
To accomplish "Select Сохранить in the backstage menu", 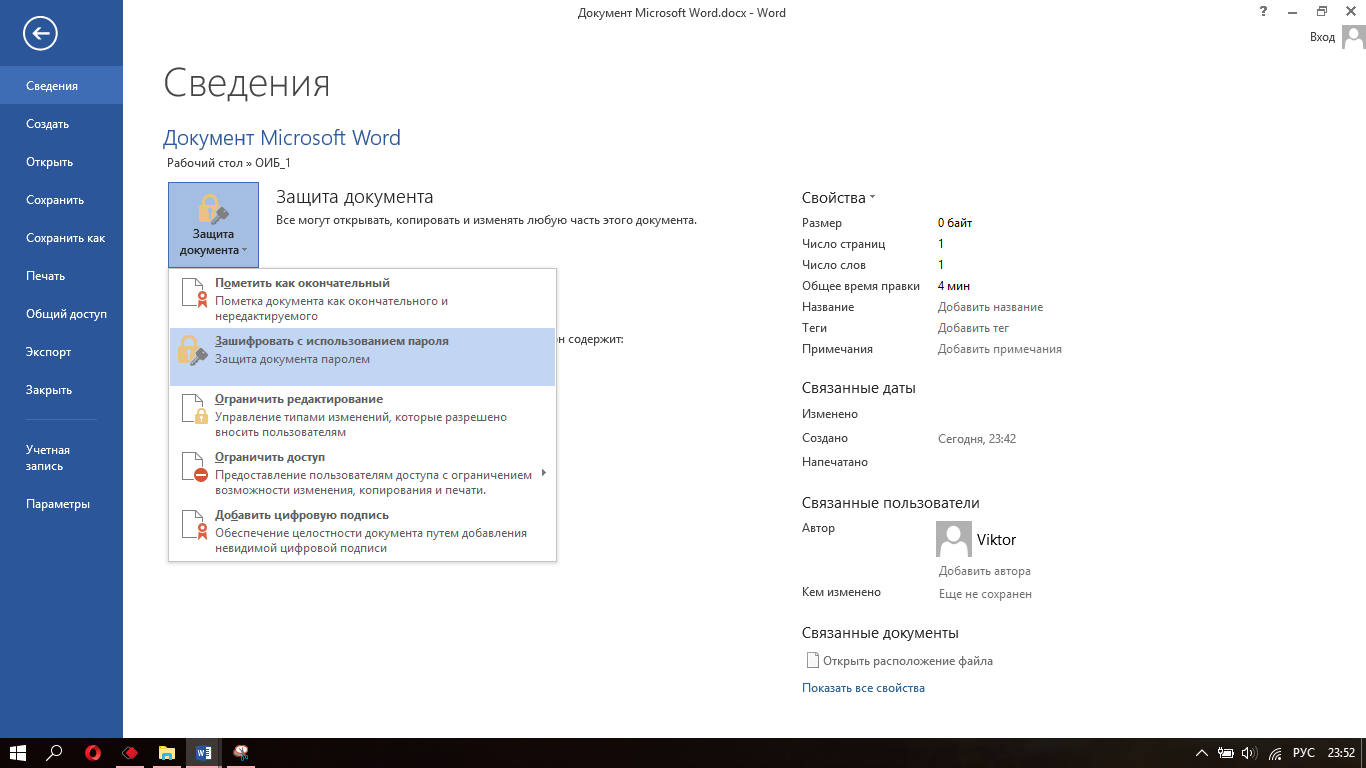I will (x=61, y=200).
